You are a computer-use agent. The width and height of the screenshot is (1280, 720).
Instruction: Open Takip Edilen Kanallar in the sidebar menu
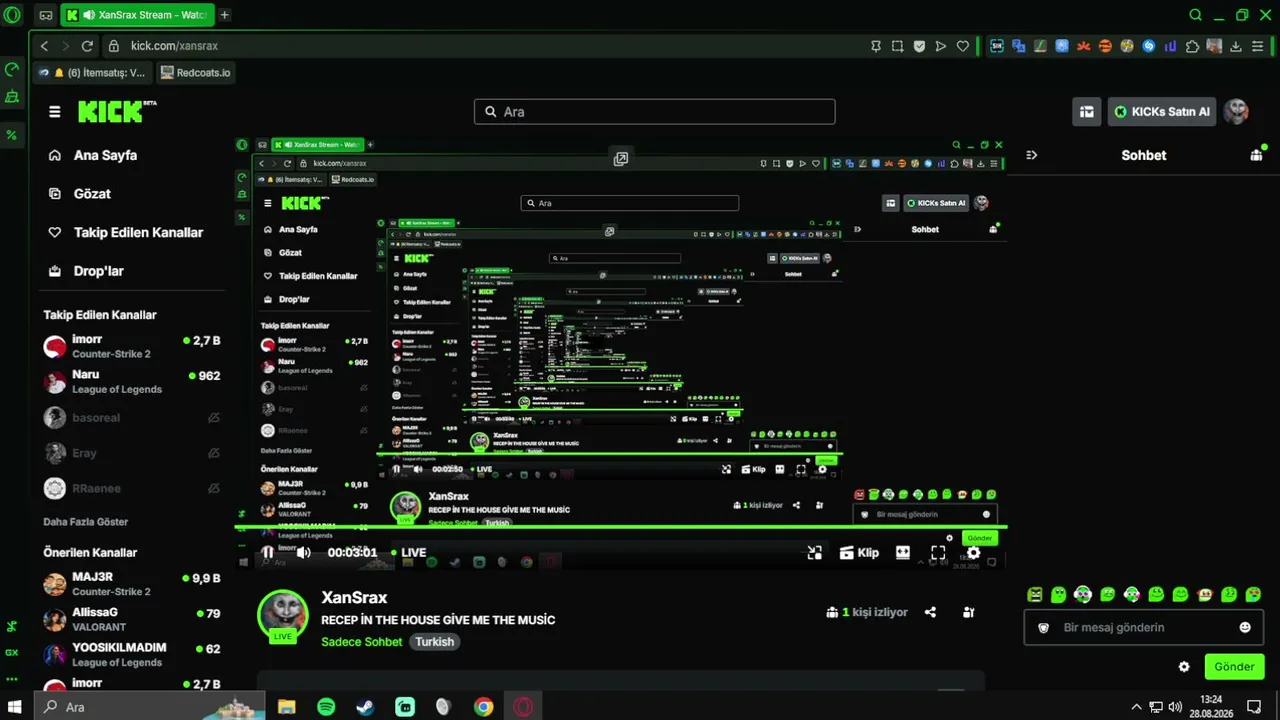[125, 232]
